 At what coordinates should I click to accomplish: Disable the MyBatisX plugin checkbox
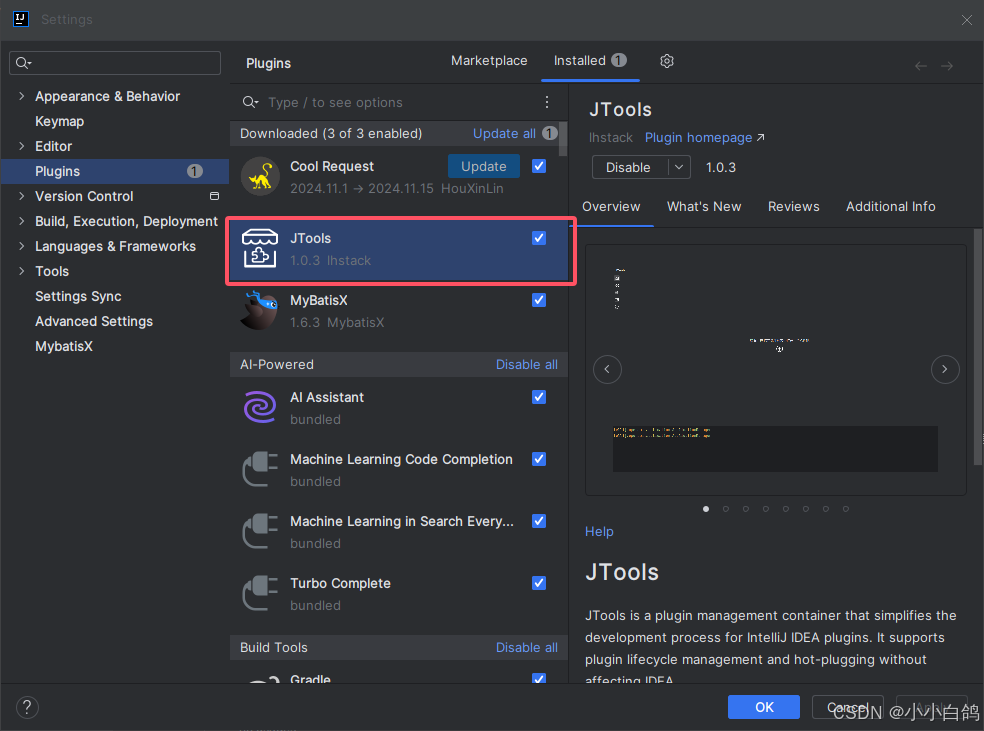click(538, 300)
